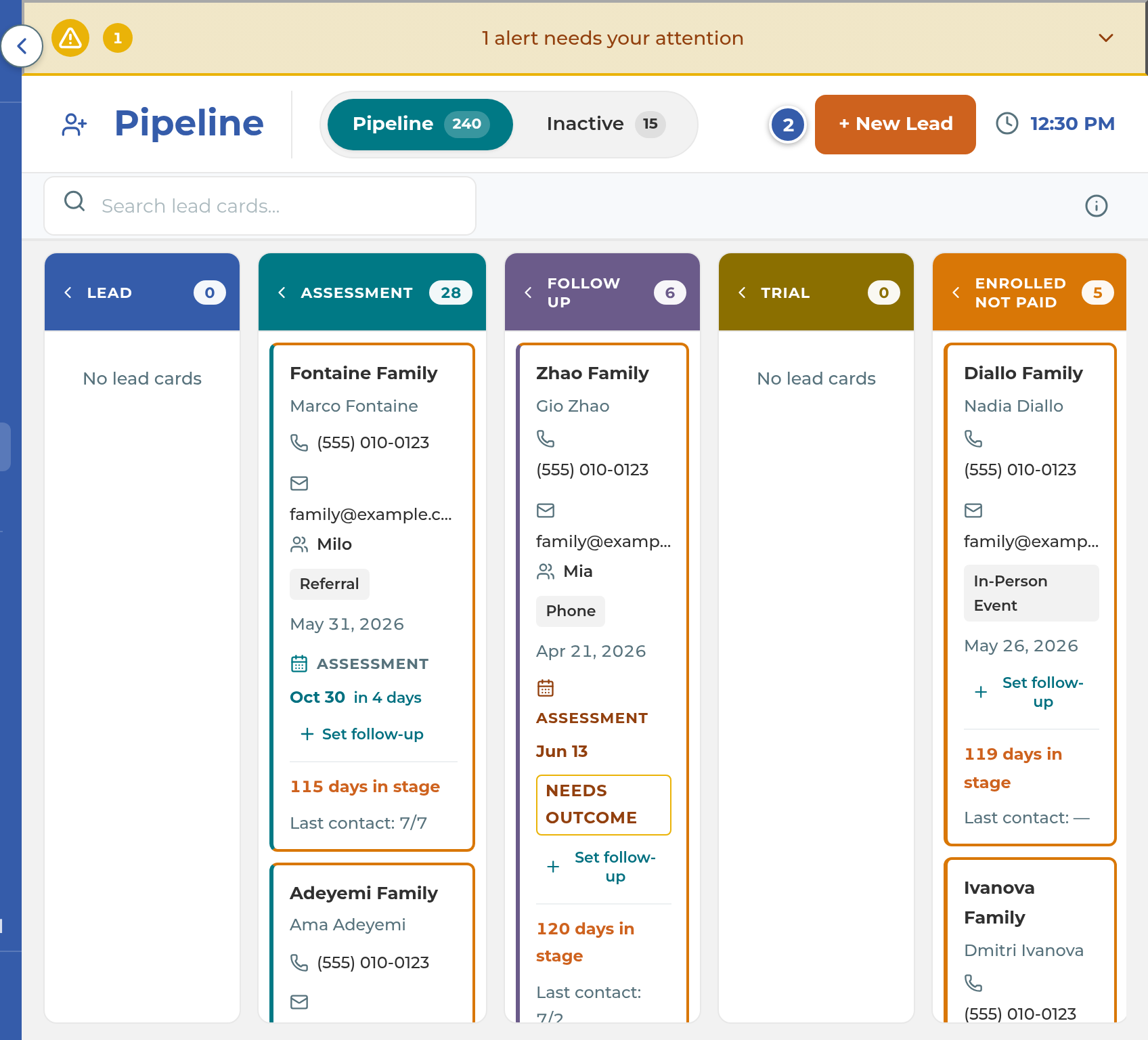Open the Adeyemi Family card title
1148x1040 pixels.
[363, 893]
